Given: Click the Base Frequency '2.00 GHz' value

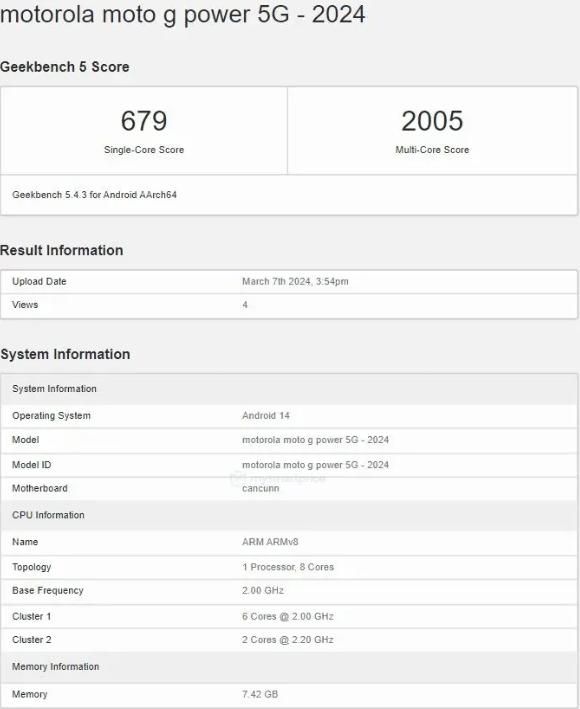Looking at the screenshot, I should click(263, 591).
